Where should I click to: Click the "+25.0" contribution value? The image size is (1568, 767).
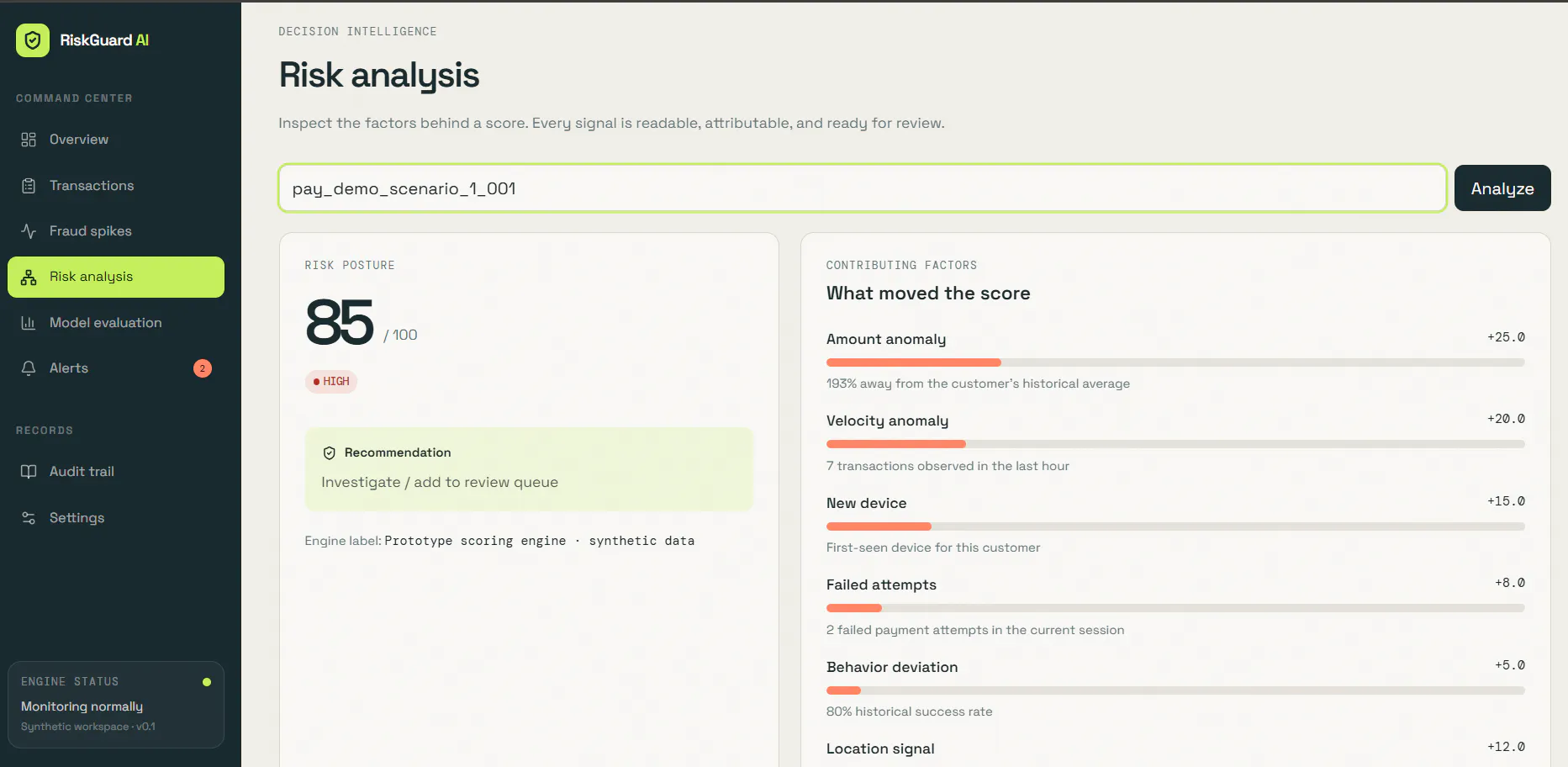click(x=1506, y=337)
